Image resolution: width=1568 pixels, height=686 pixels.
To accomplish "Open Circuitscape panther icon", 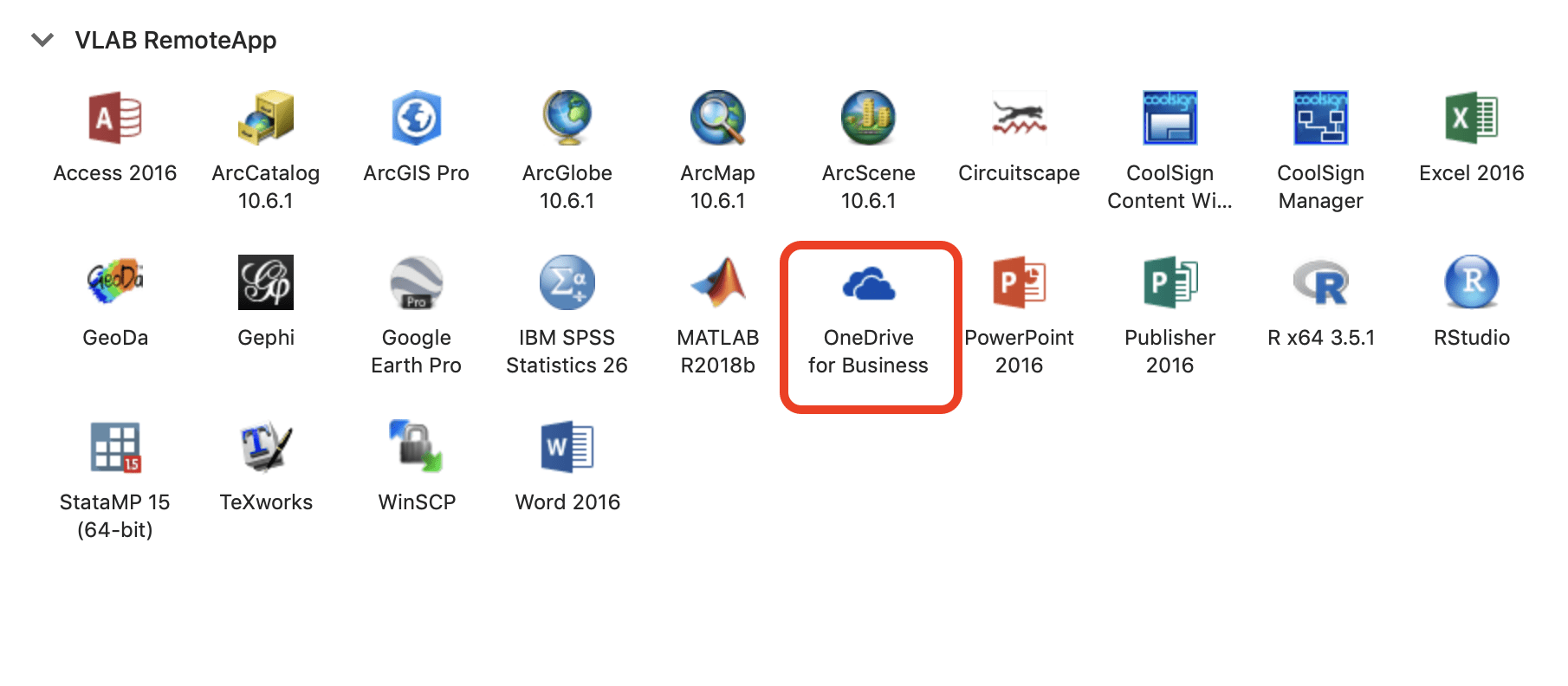I will pos(1020,118).
